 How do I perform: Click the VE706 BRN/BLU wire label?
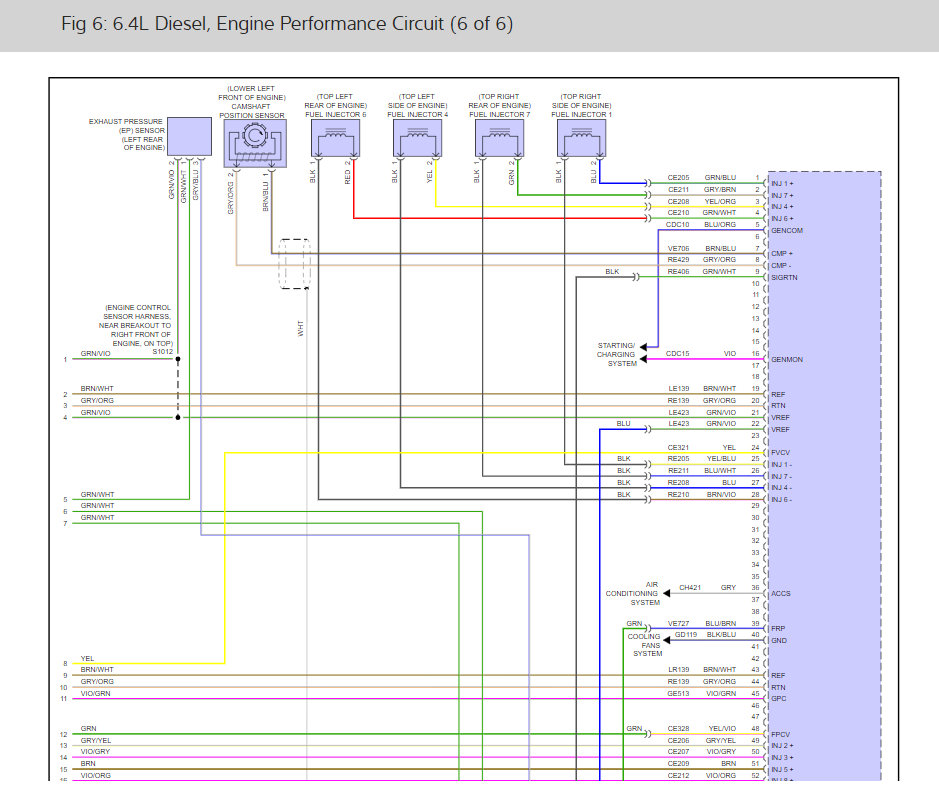pyautogui.click(x=702, y=248)
